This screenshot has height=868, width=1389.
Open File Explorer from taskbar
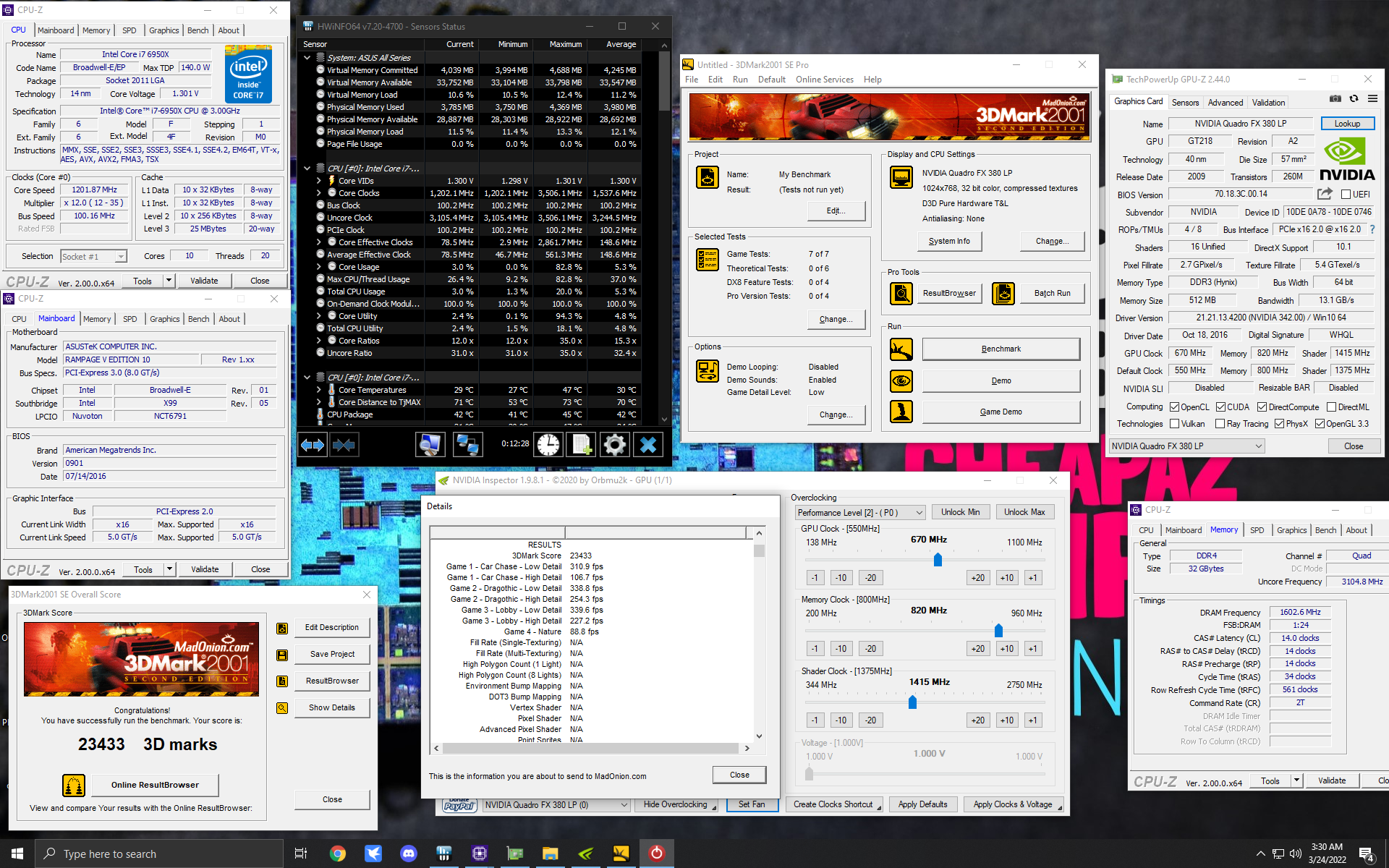(x=550, y=854)
